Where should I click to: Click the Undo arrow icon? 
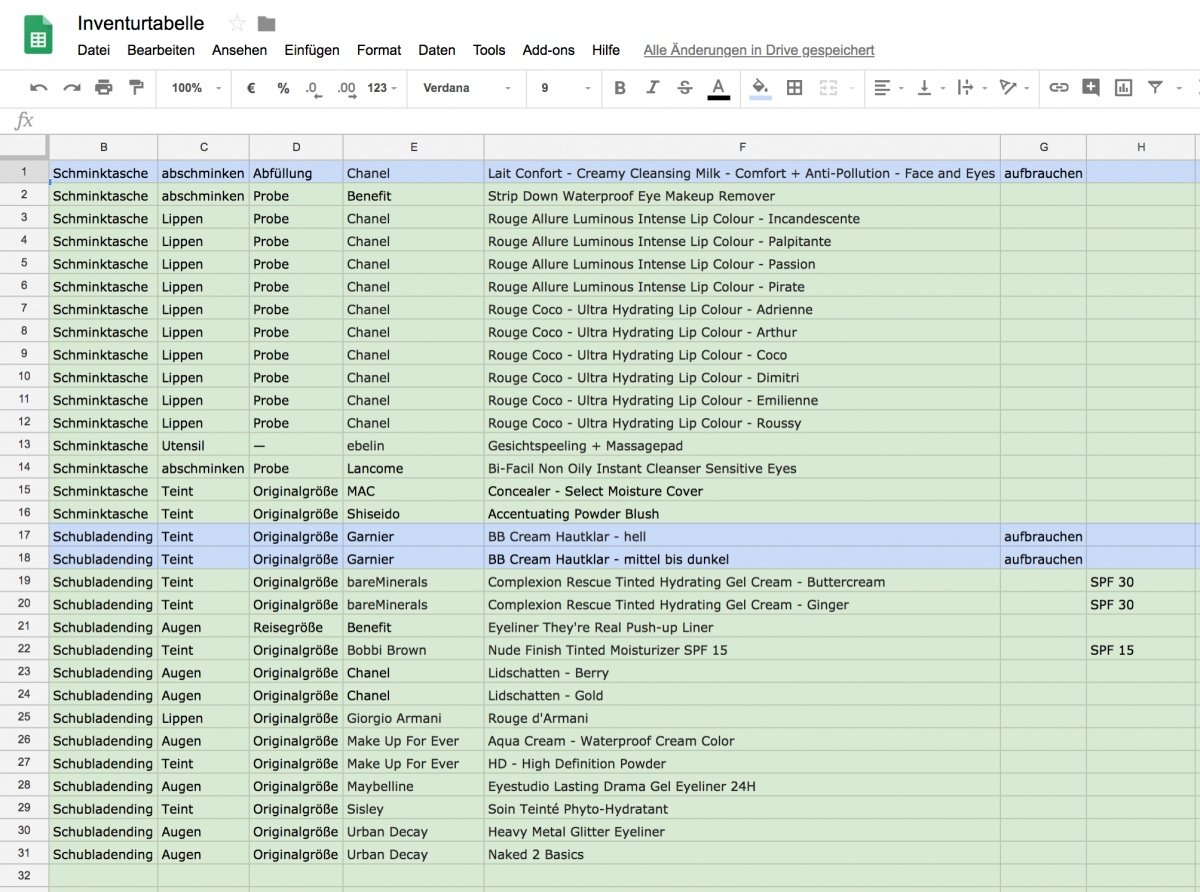[x=39, y=88]
